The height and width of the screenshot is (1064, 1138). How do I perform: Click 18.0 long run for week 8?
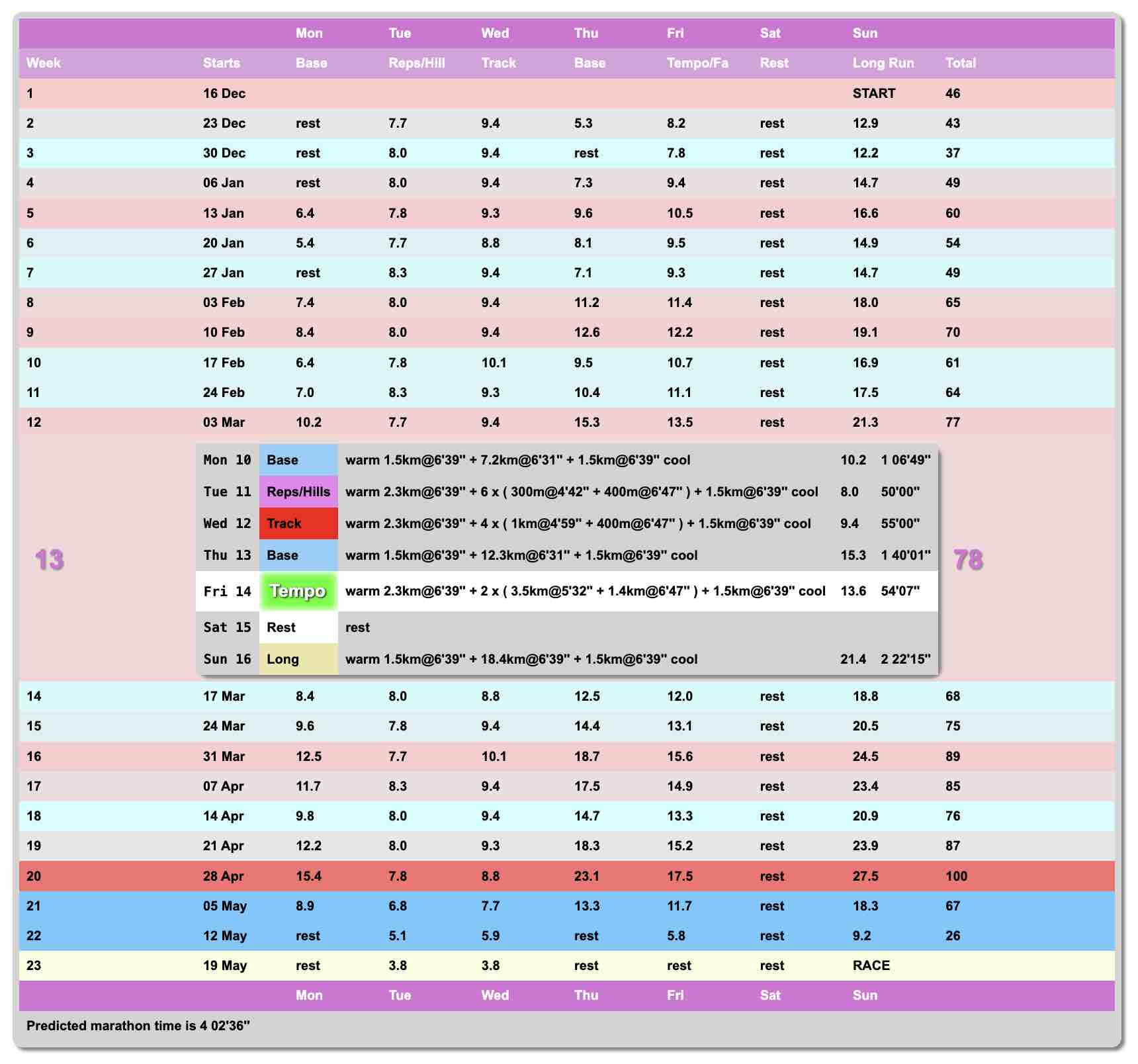tap(865, 302)
